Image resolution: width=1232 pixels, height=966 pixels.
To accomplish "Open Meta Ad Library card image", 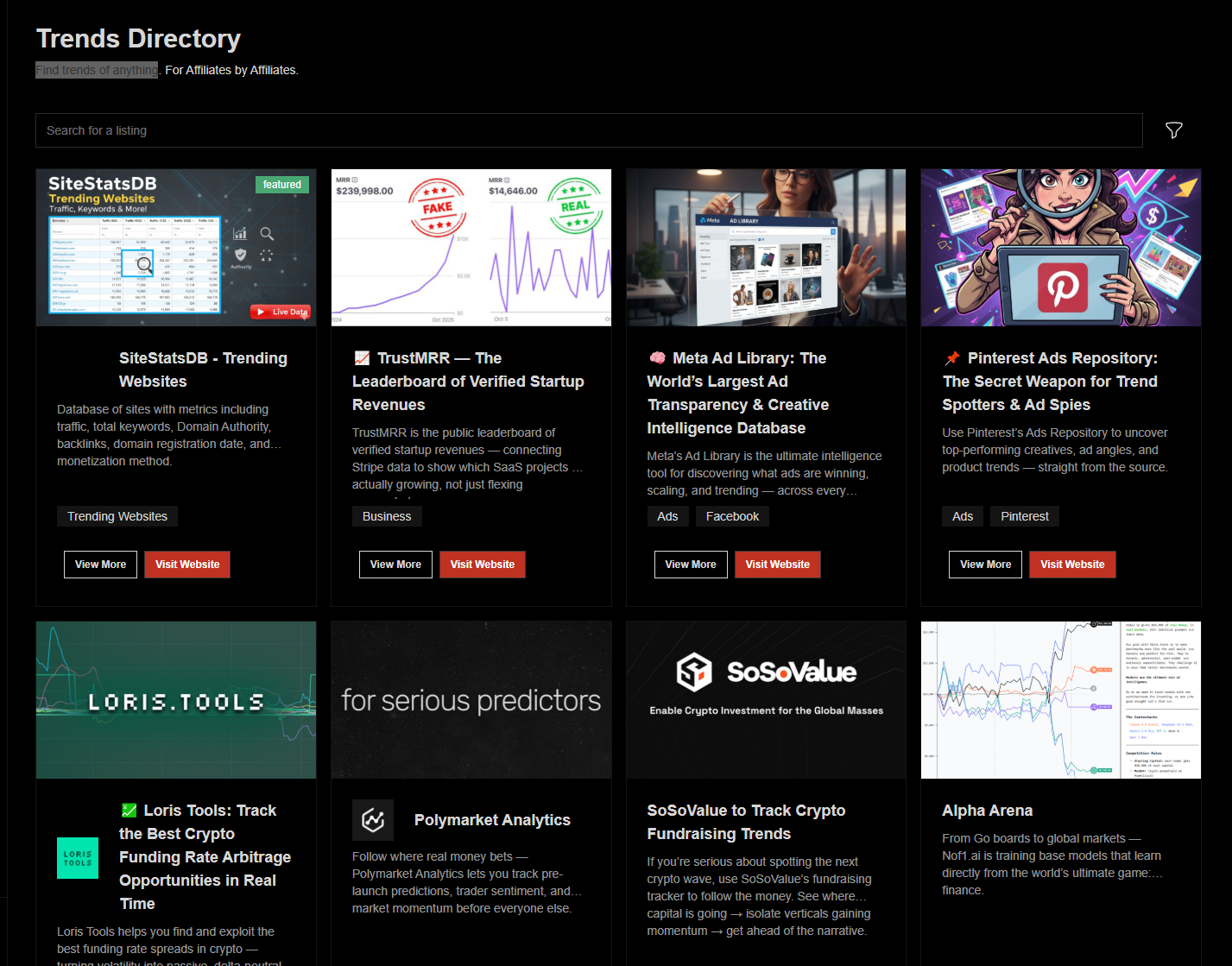I will (x=766, y=248).
